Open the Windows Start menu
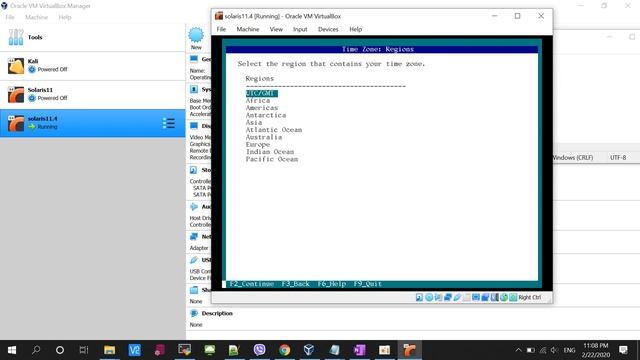 point(12,350)
